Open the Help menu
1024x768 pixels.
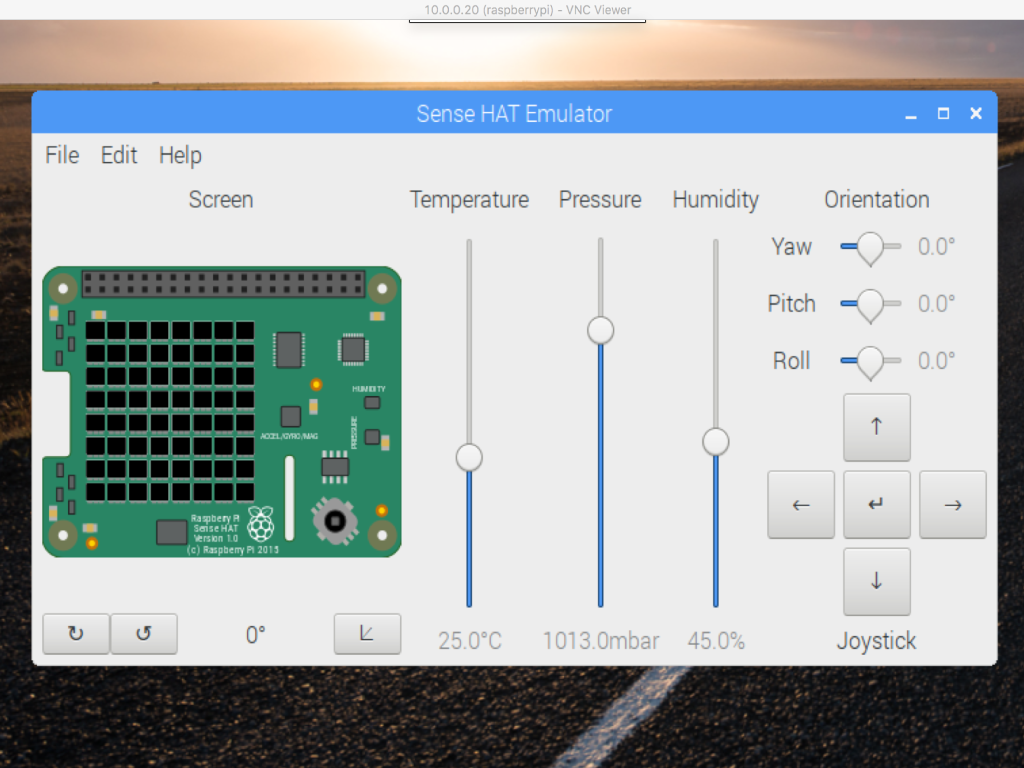click(180, 155)
